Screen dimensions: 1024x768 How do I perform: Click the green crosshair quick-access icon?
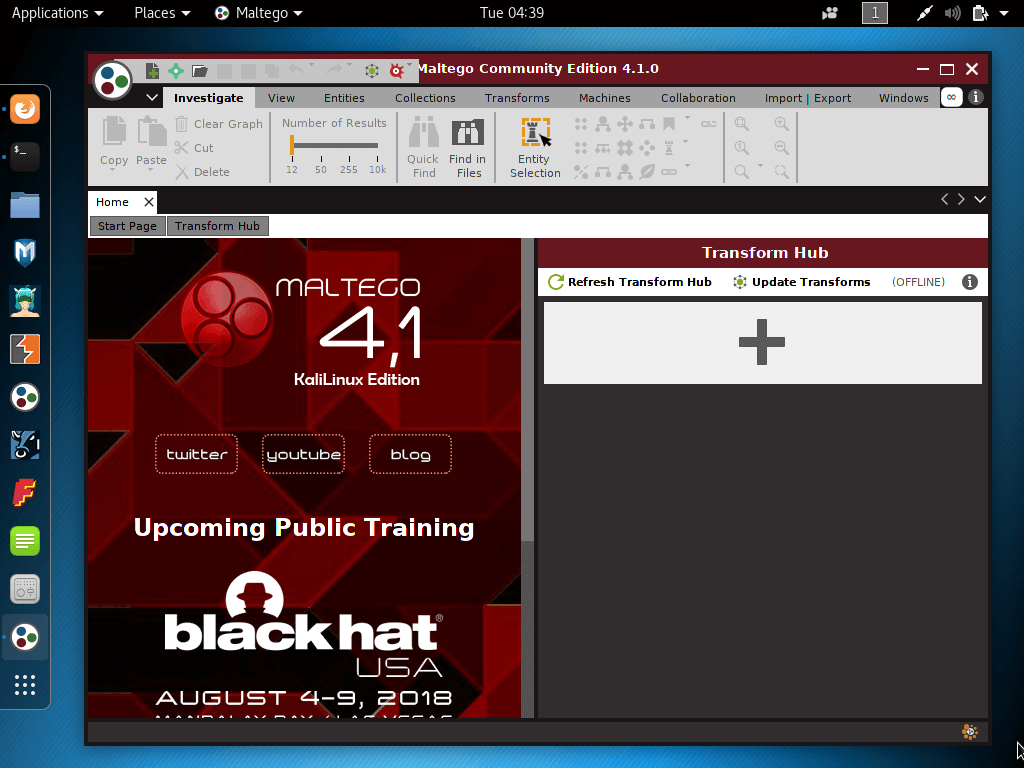tap(176, 71)
